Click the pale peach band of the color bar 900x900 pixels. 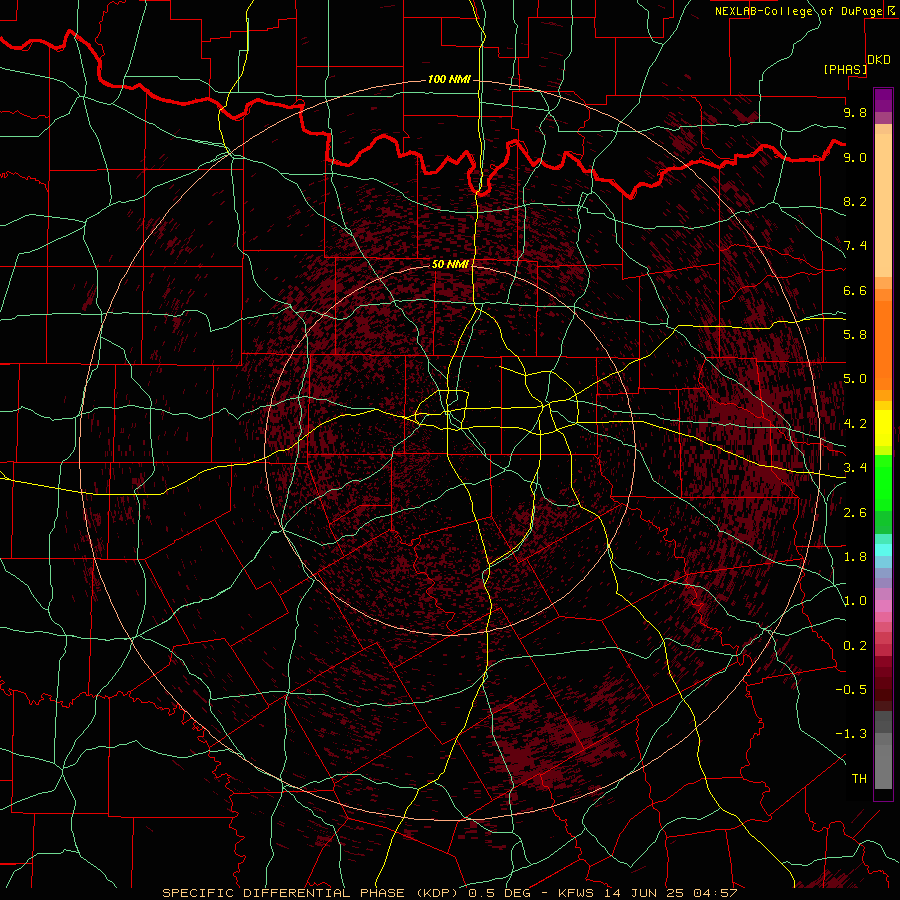pyautogui.click(x=883, y=205)
